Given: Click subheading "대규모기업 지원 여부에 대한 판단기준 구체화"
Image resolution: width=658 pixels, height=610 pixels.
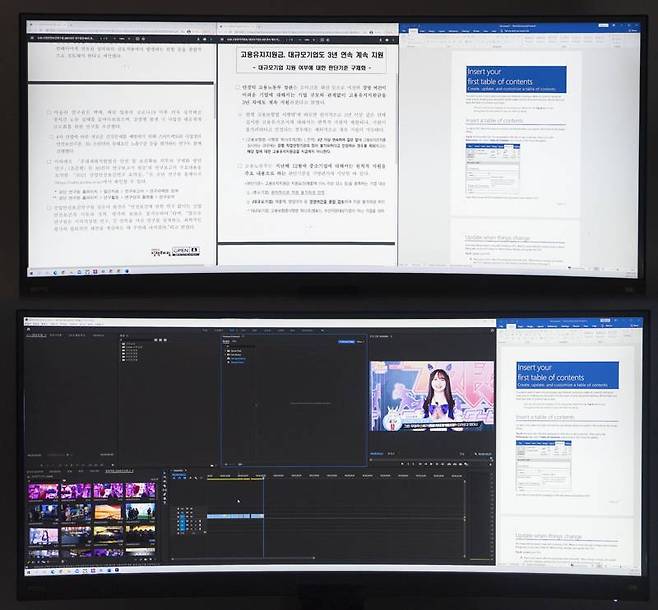Looking at the screenshot, I should [x=312, y=67].
